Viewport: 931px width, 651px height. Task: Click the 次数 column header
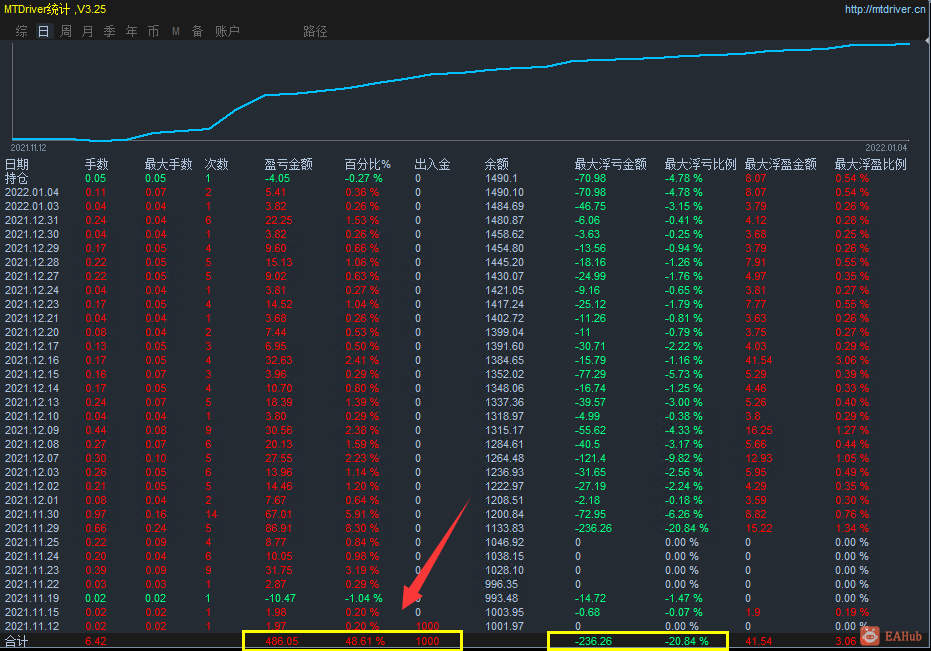(x=217, y=165)
